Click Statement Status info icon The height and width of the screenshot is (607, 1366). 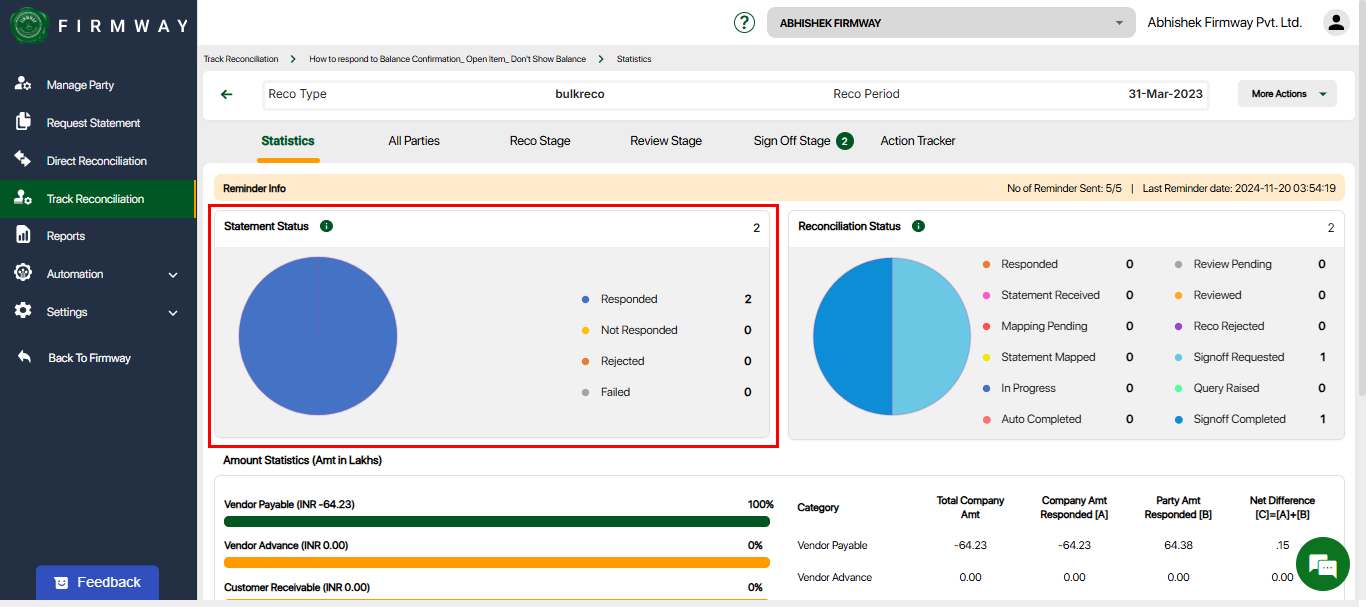tap(326, 226)
